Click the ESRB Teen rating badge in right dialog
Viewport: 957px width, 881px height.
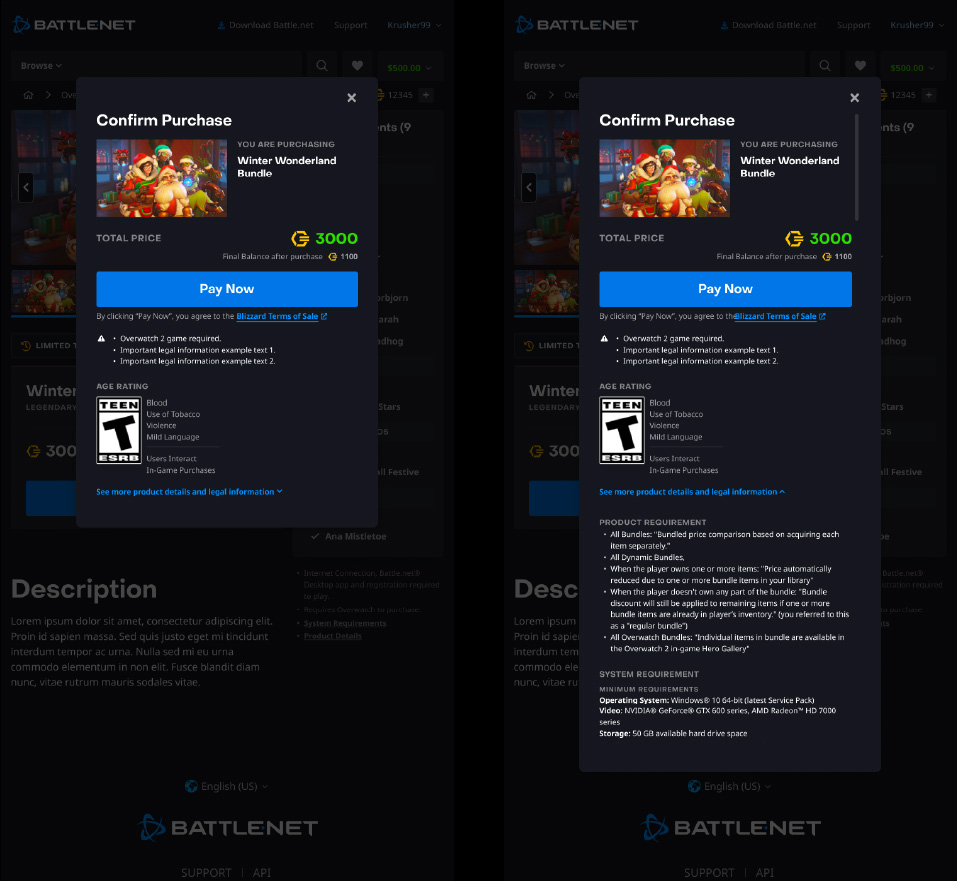point(622,430)
